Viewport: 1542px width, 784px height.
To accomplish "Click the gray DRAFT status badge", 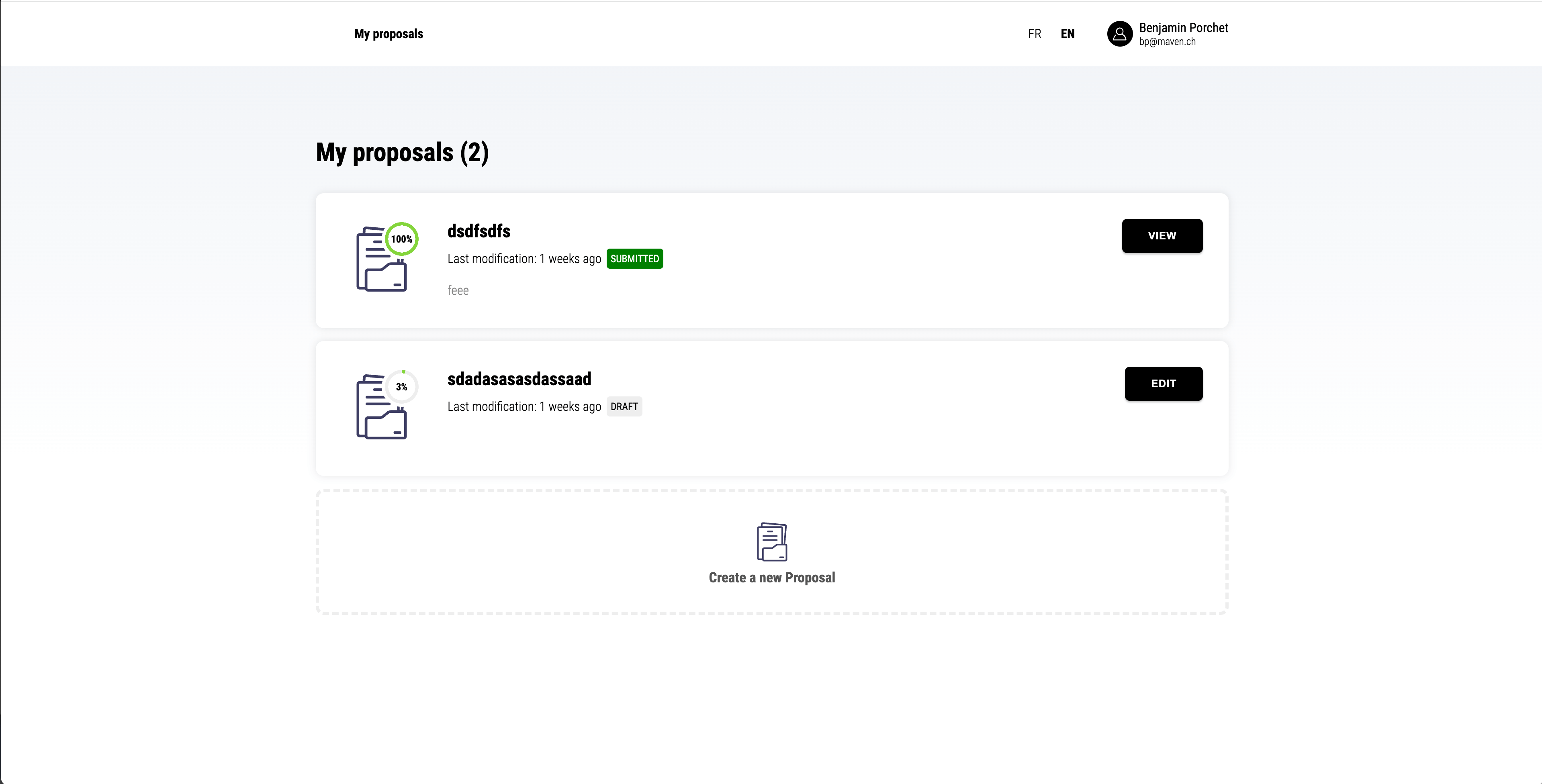I will (624, 406).
